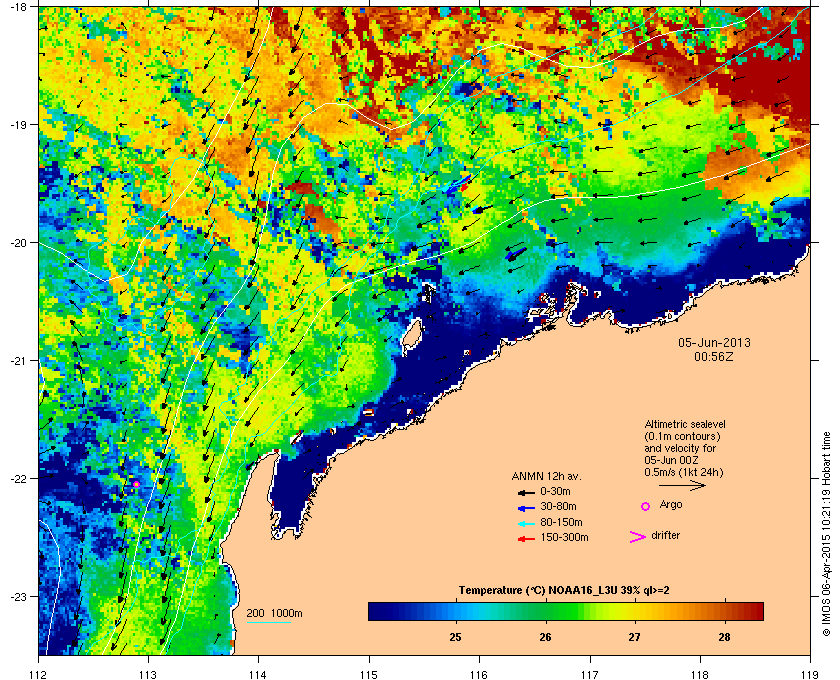Click the longitude axis label 115
Viewport: 840px width, 680px height.
[x=369, y=675]
